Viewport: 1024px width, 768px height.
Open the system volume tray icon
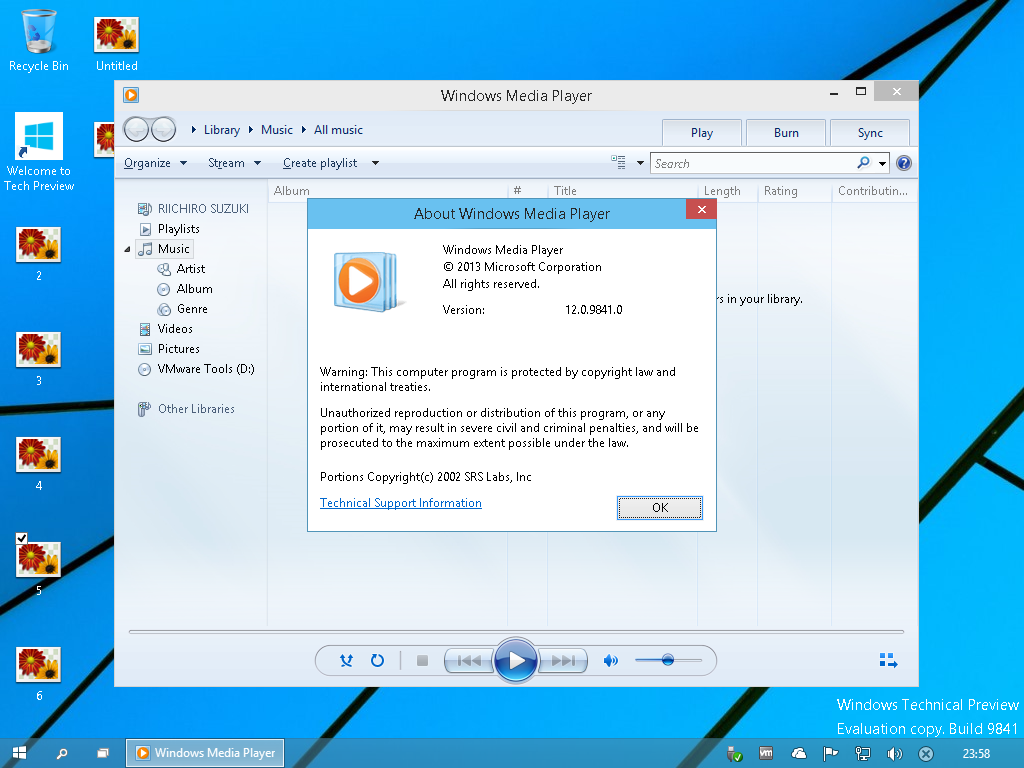pyautogui.click(x=895, y=754)
